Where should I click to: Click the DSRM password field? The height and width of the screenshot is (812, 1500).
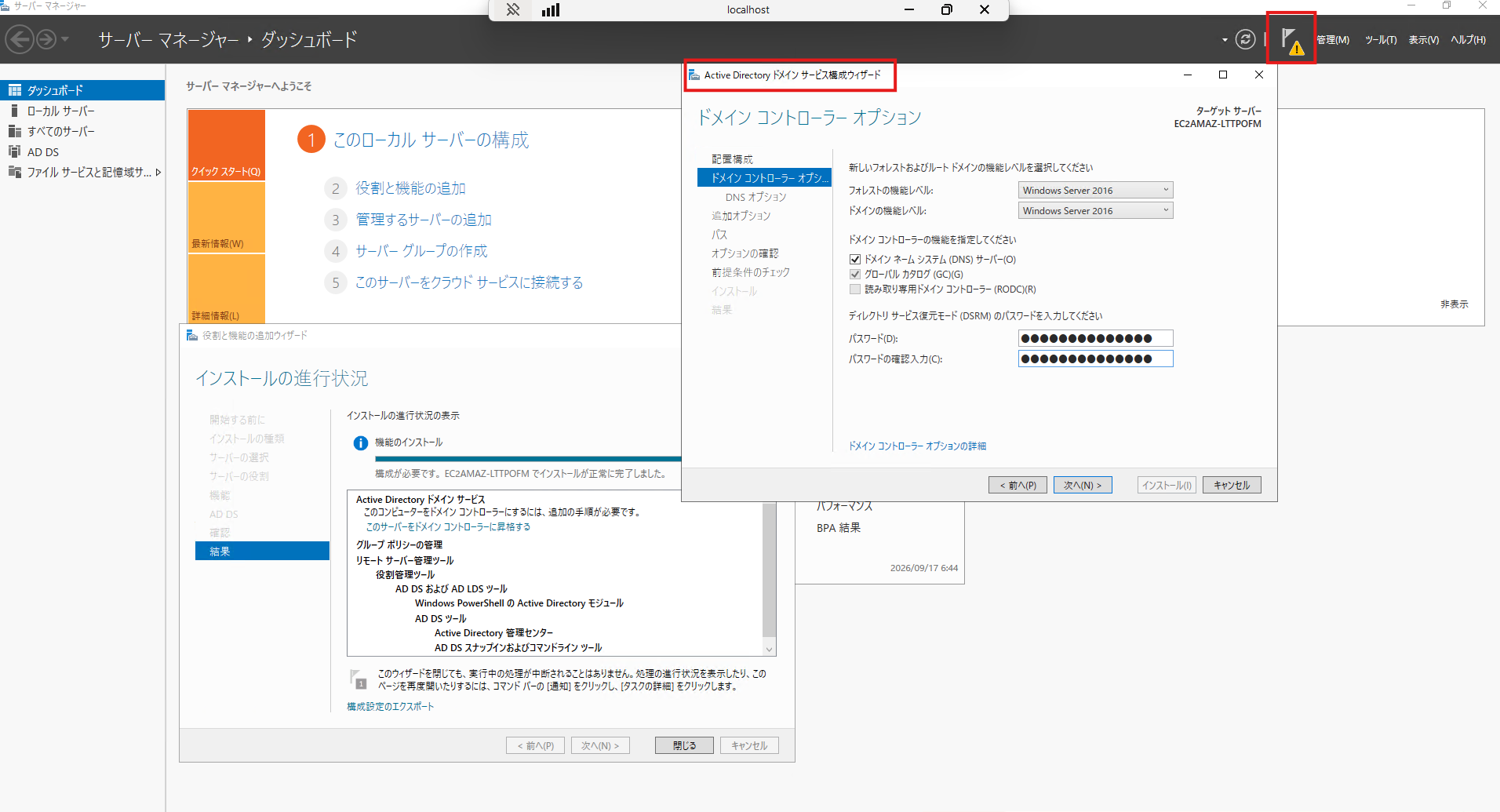point(1095,339)
